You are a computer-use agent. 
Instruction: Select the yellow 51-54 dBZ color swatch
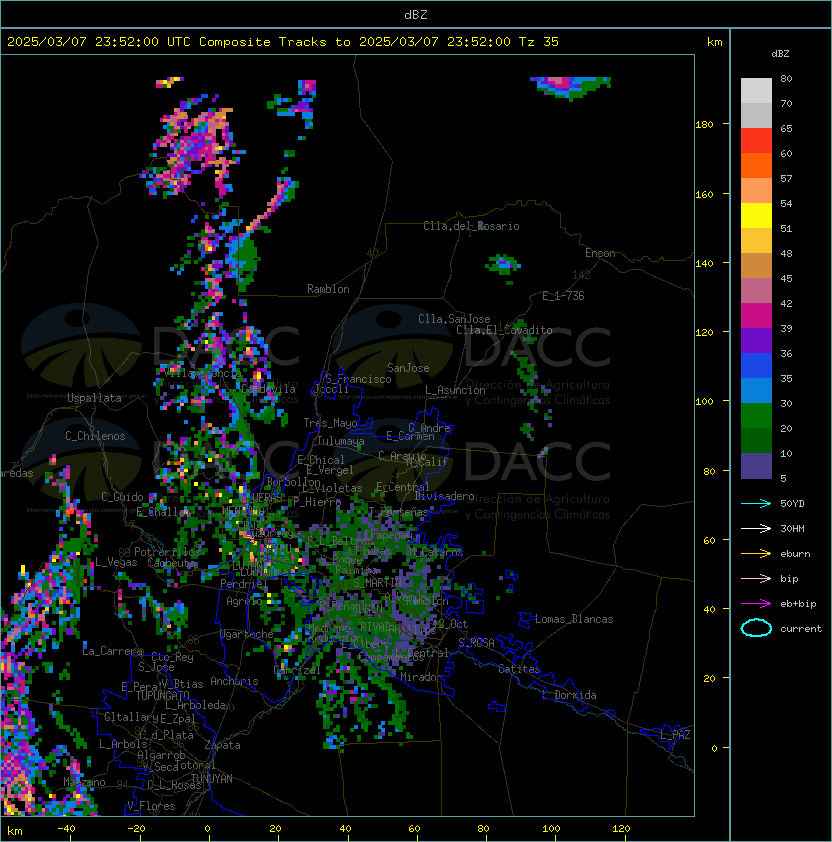pyautogui.click(x=756, y=216)
